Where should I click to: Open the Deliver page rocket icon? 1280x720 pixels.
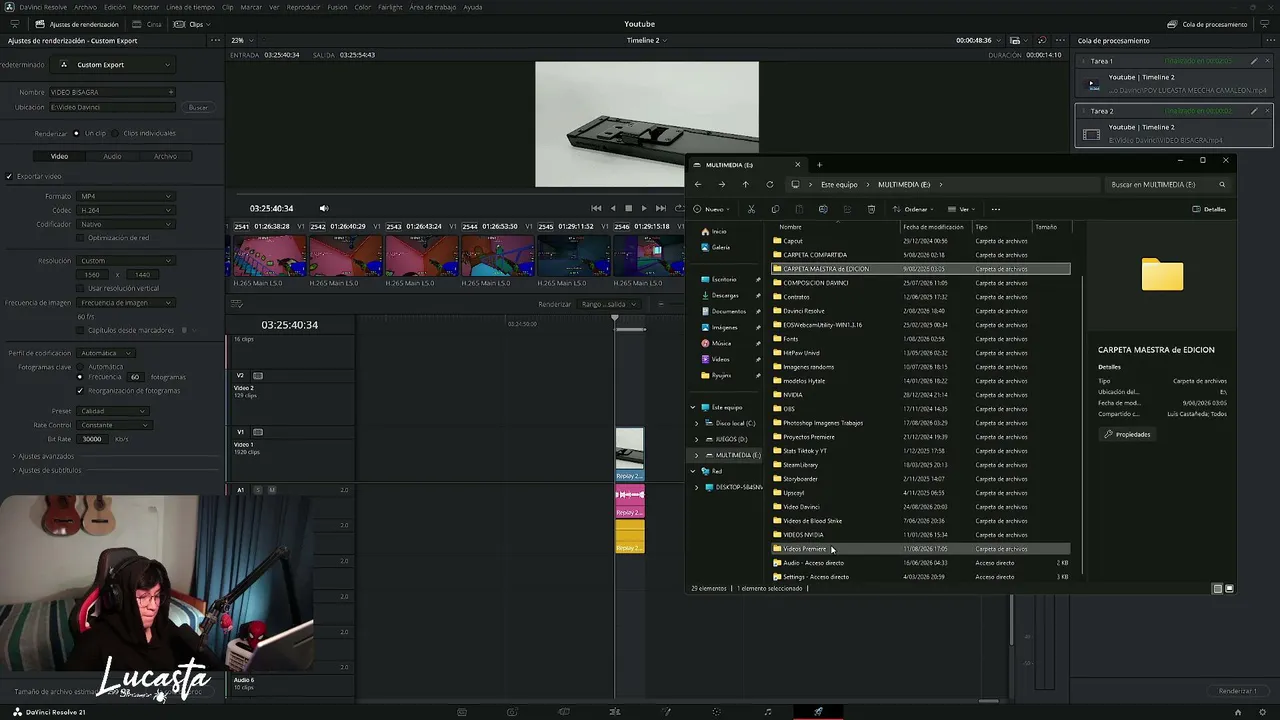(818, 712)
